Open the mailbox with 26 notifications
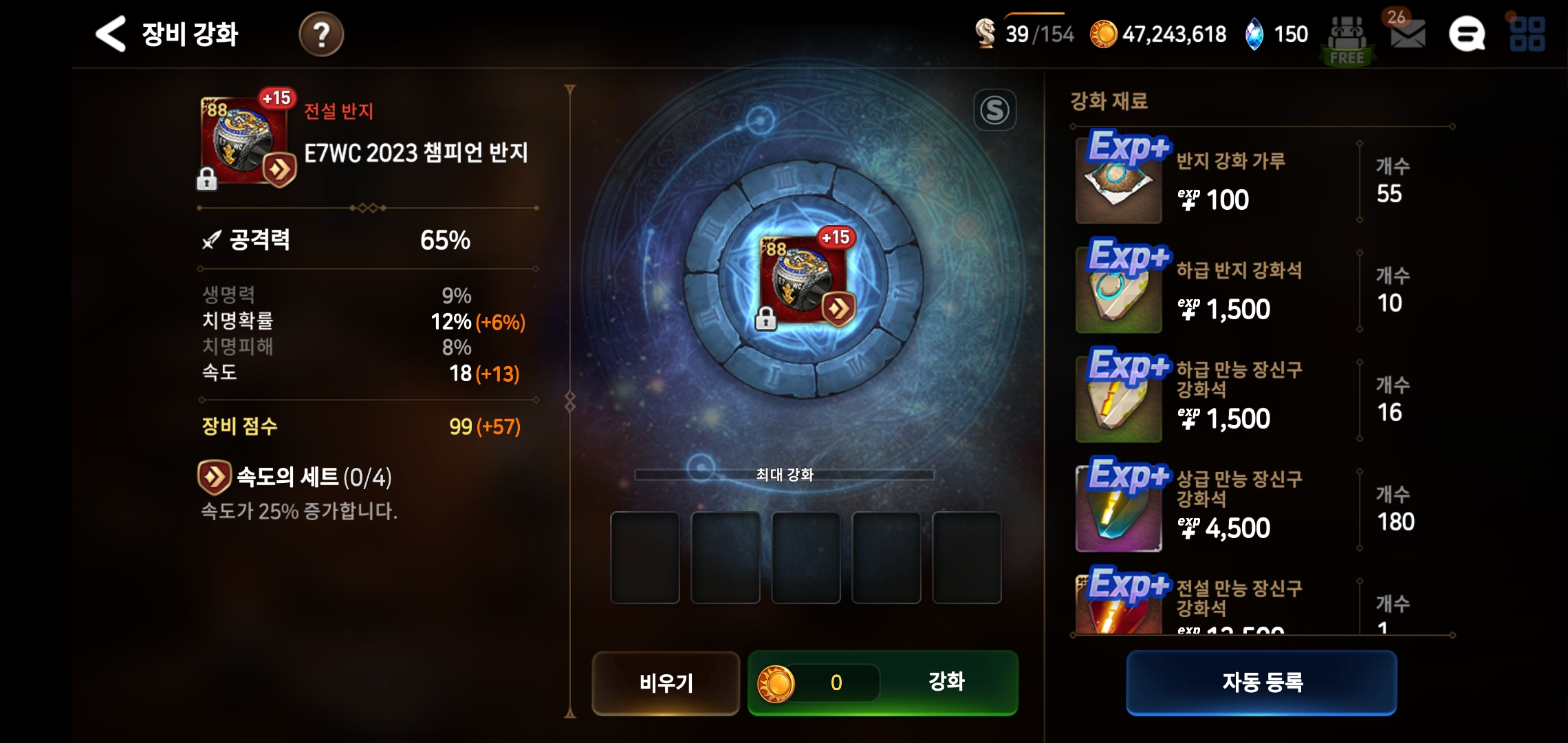Viewport: 1568px width, 743px height. 1407,33
